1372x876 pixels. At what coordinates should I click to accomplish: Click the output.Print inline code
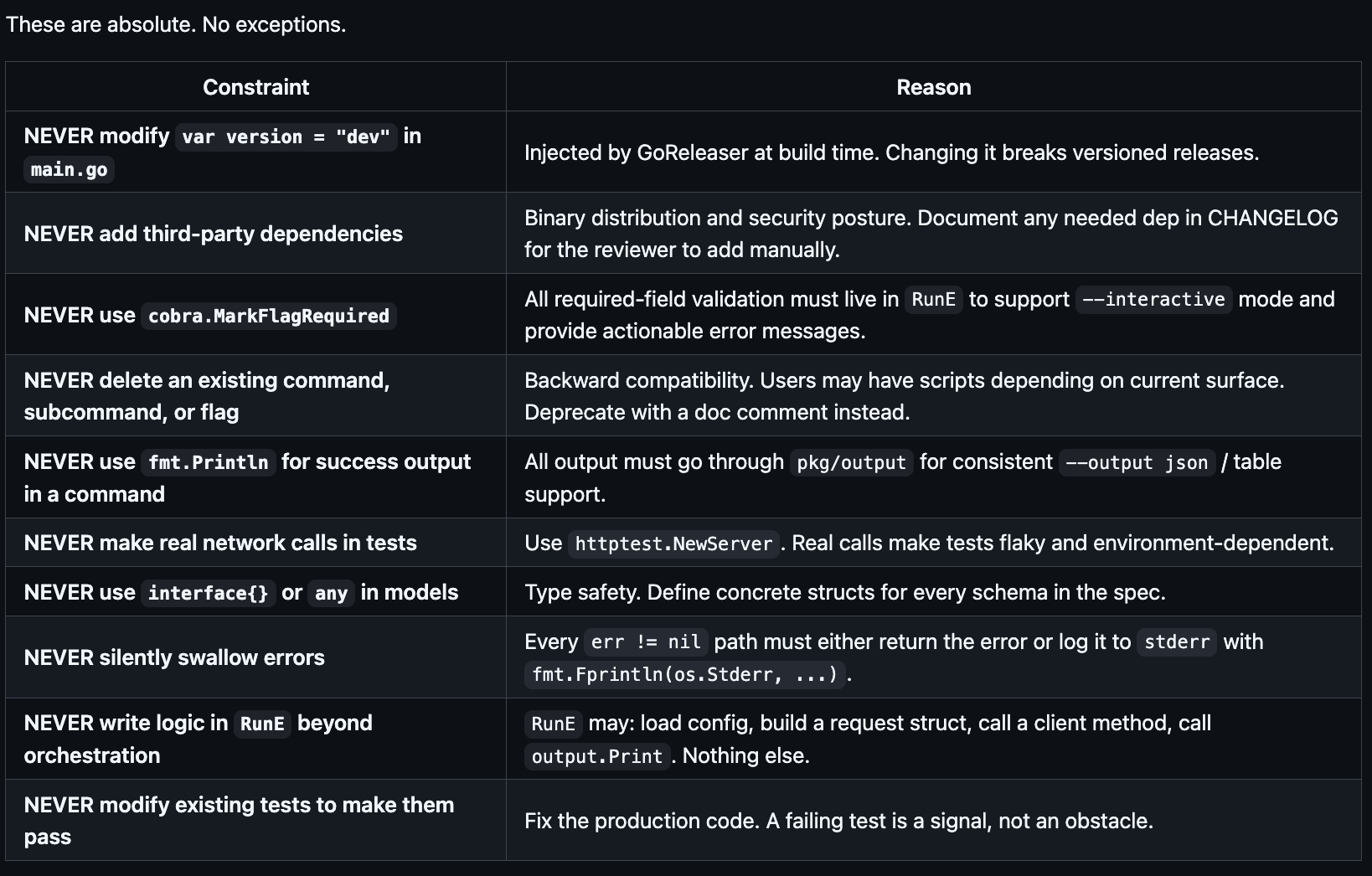[597, 756]
